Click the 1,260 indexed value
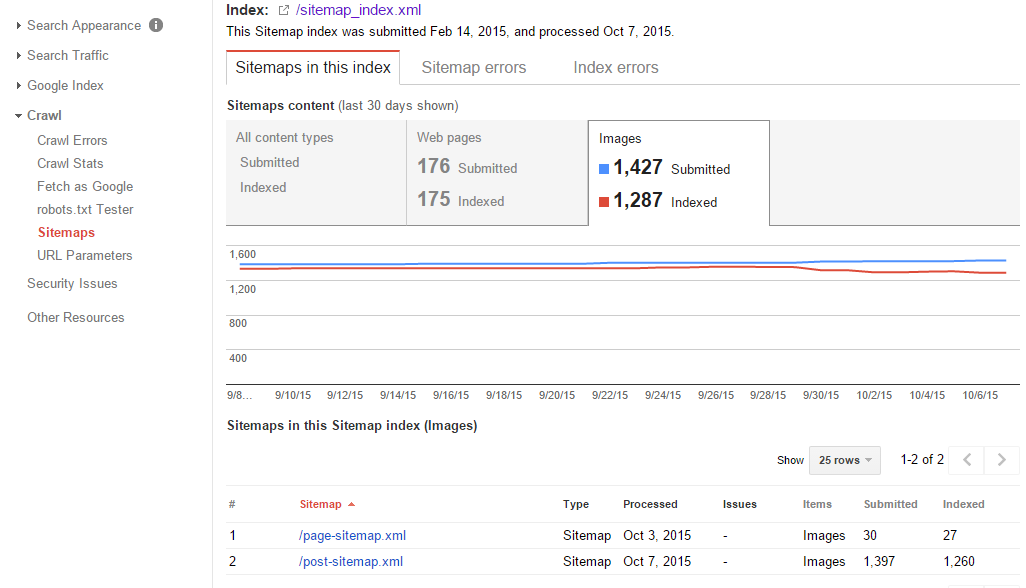Viewport: 1026px width, 588px height. click(959, 562)
